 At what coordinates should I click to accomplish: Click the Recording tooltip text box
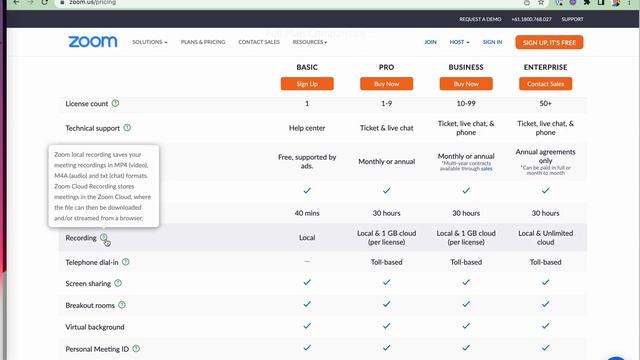tap(104, 186)
